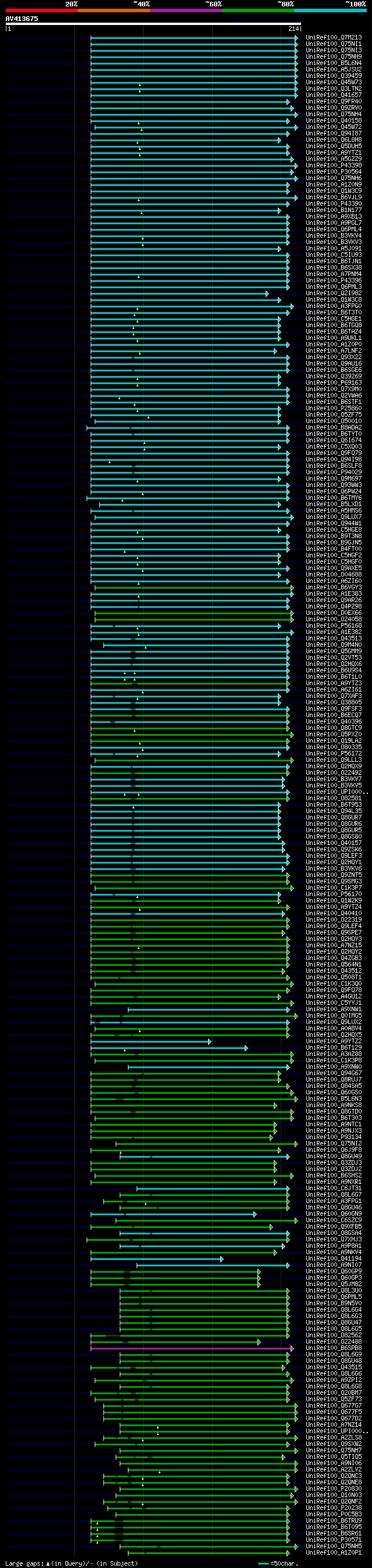Viewport: 372px width, 1568px height.
Task: Select the UniRef100_C5IU93 label
Action: pos(334,255)
